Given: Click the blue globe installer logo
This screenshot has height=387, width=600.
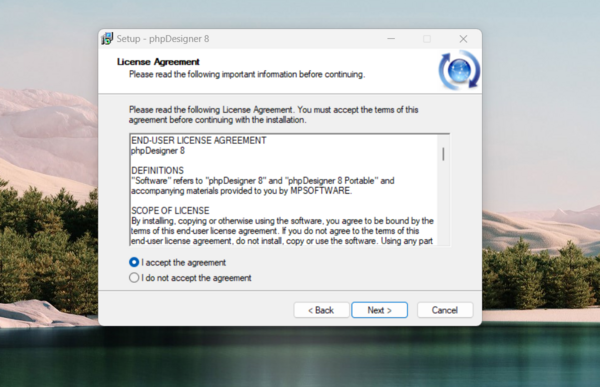Looking at the screenshot, I should coord(459,70).
